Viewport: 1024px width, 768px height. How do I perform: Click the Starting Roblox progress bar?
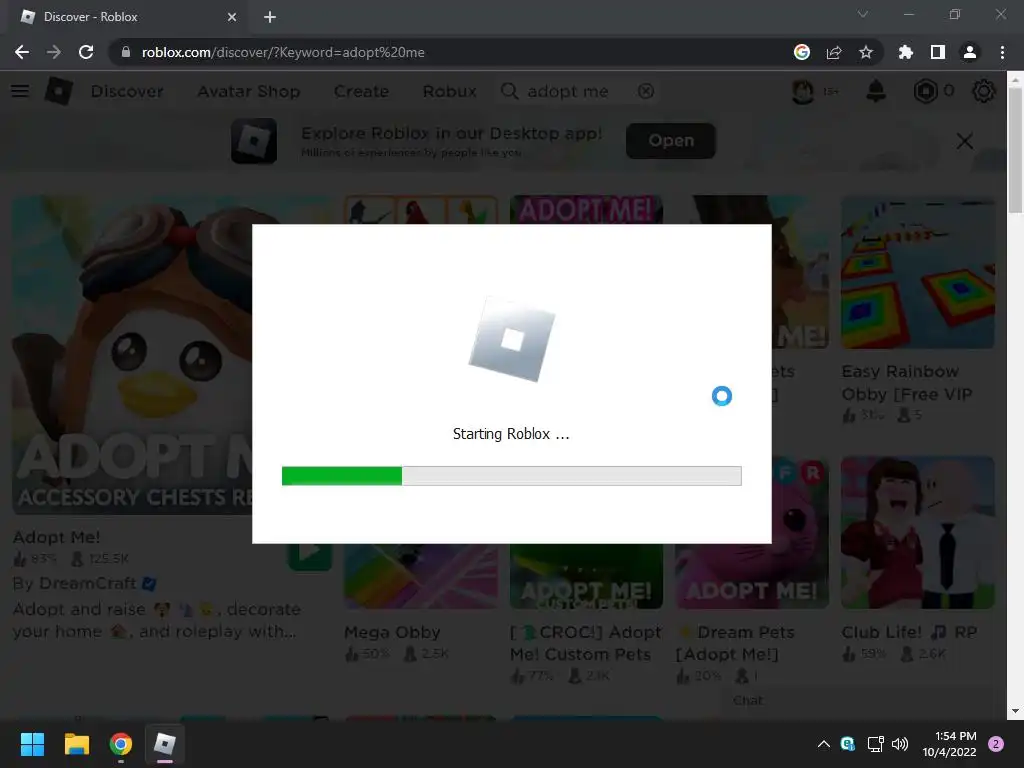[x=511, y=475]
